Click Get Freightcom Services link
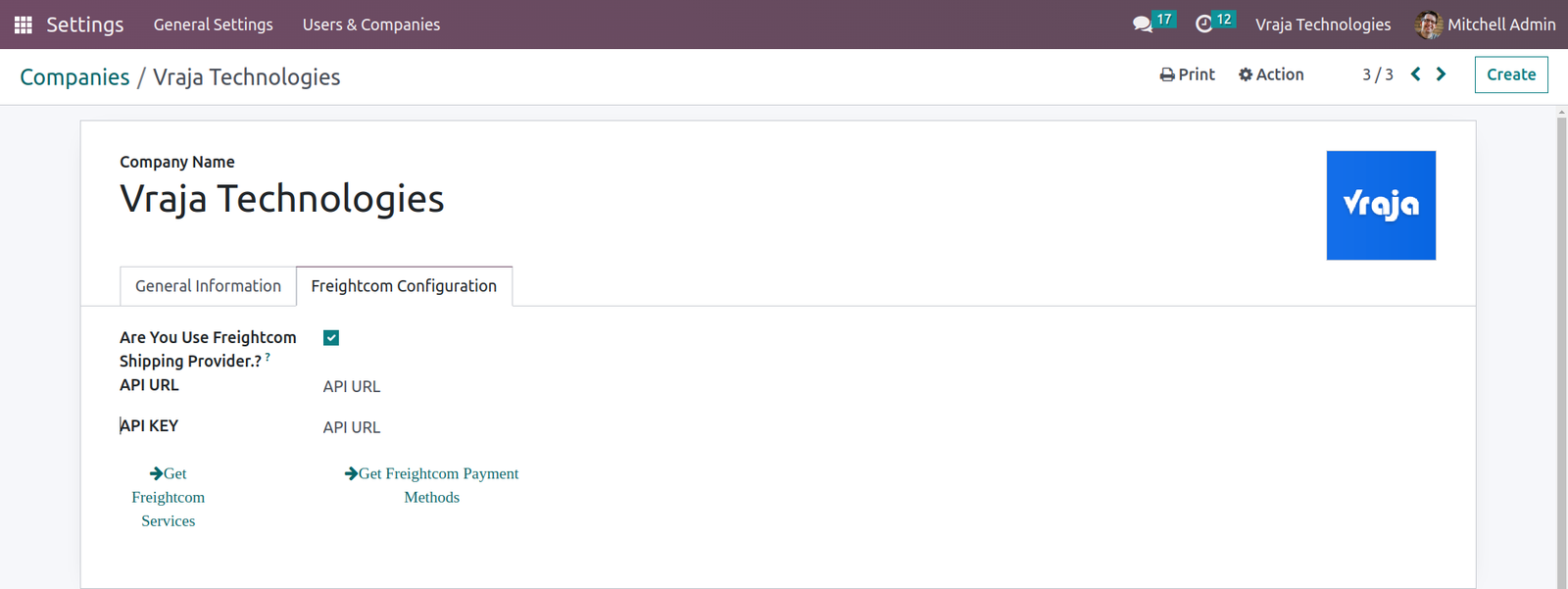The height and width of the screenshot is (589, 1568). click(x=169, y=497)
